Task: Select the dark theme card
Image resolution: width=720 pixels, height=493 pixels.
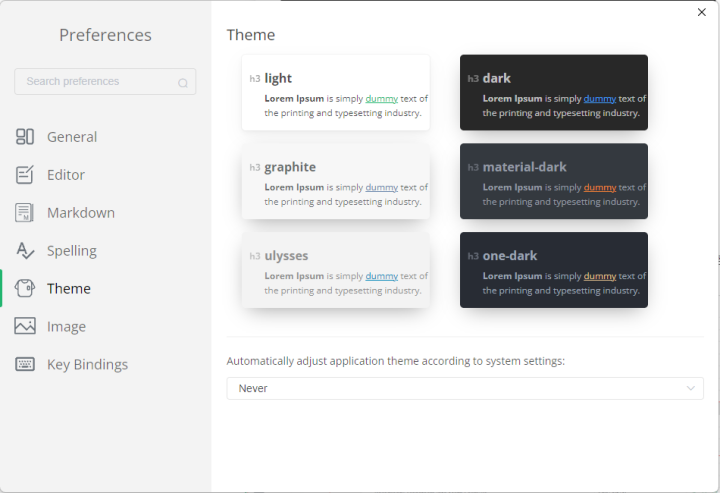Action: pos(554,92)
